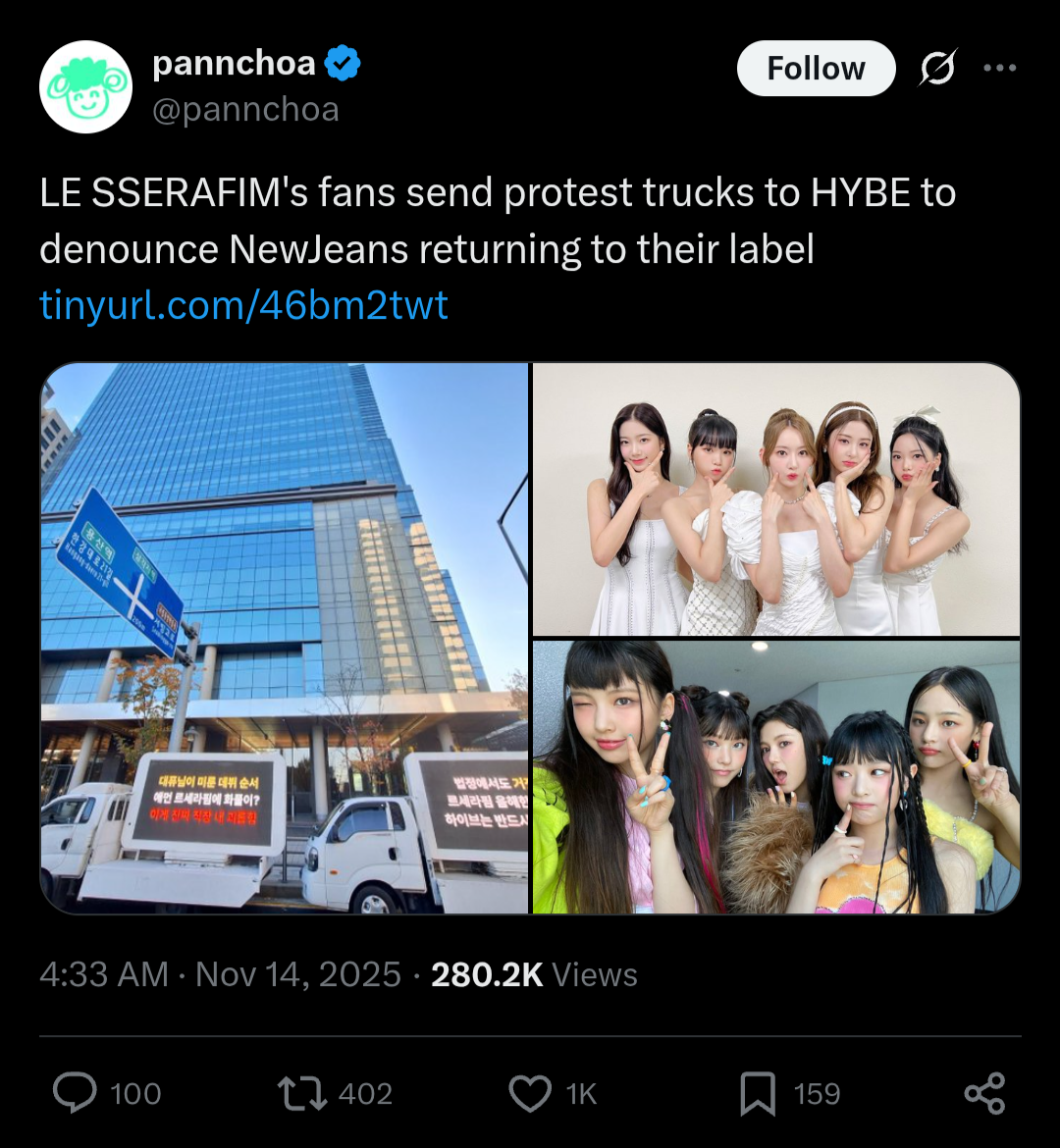
Task: Share the post via share icon
Action: [985, 1093]
